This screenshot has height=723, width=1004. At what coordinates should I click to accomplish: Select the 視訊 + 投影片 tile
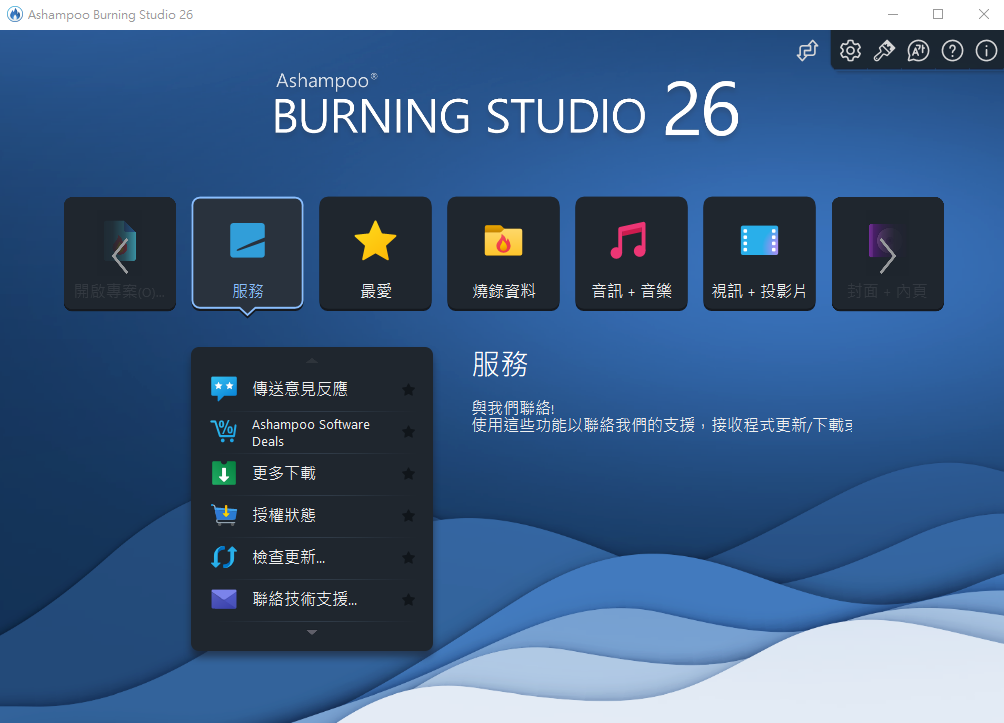[x=759, y=253]
